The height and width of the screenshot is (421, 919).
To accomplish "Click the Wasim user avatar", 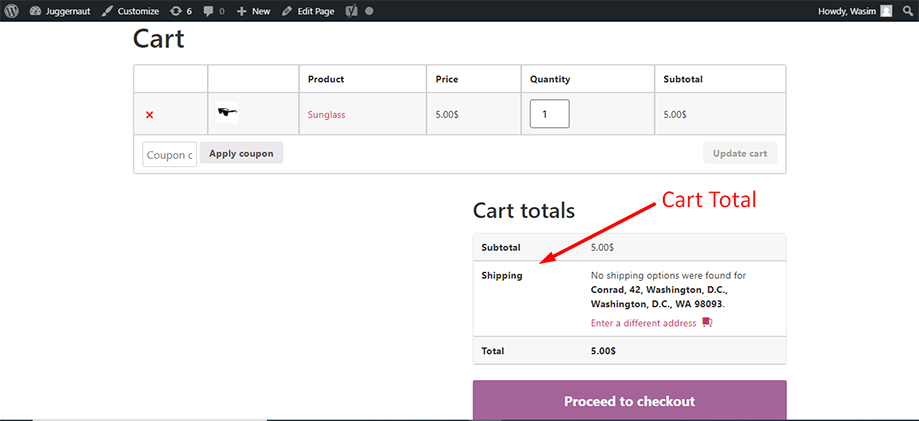I will pos(886,11).
